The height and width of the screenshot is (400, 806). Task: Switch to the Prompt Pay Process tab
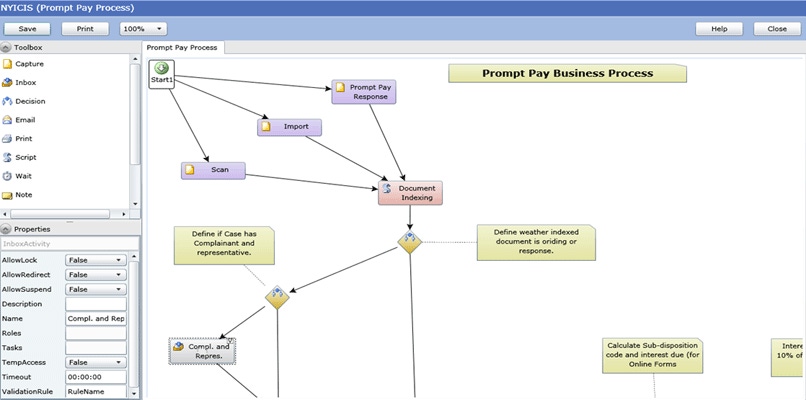pyautogui.click(x=183, y=47)
